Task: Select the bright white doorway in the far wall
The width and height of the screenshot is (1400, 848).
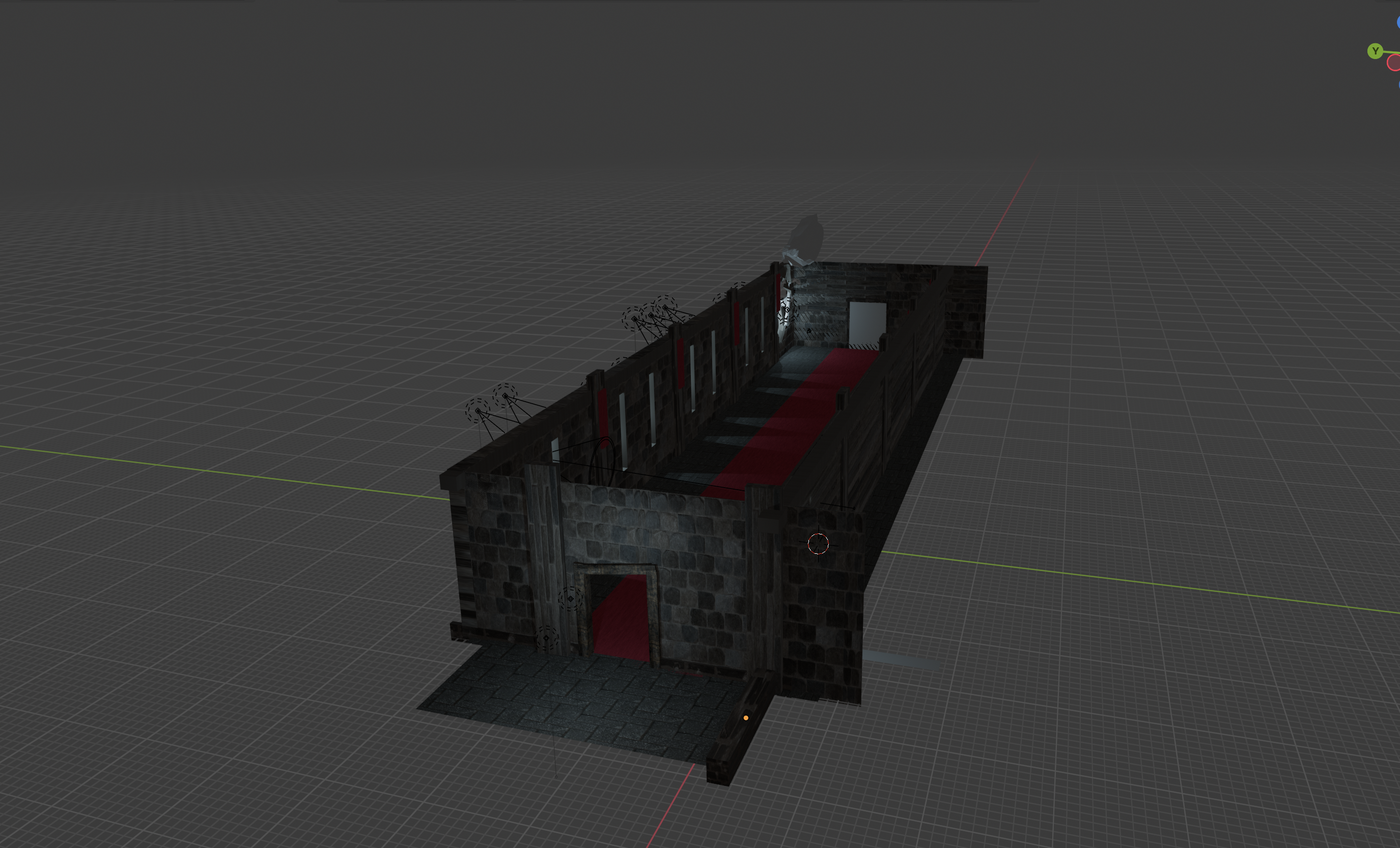Action: point(867,325)
